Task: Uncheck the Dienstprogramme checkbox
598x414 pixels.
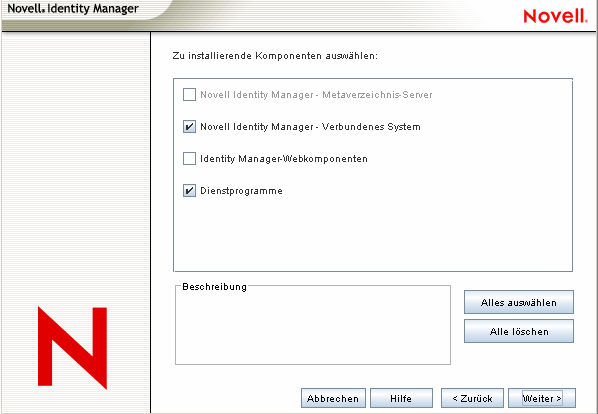Action: (189, 190)
